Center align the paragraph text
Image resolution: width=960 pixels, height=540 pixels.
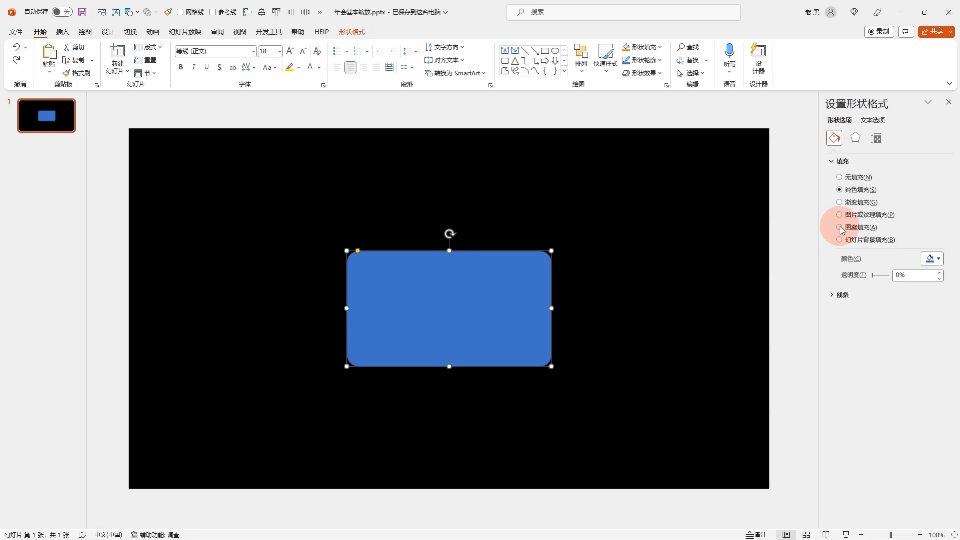click(x=350, y=67)
